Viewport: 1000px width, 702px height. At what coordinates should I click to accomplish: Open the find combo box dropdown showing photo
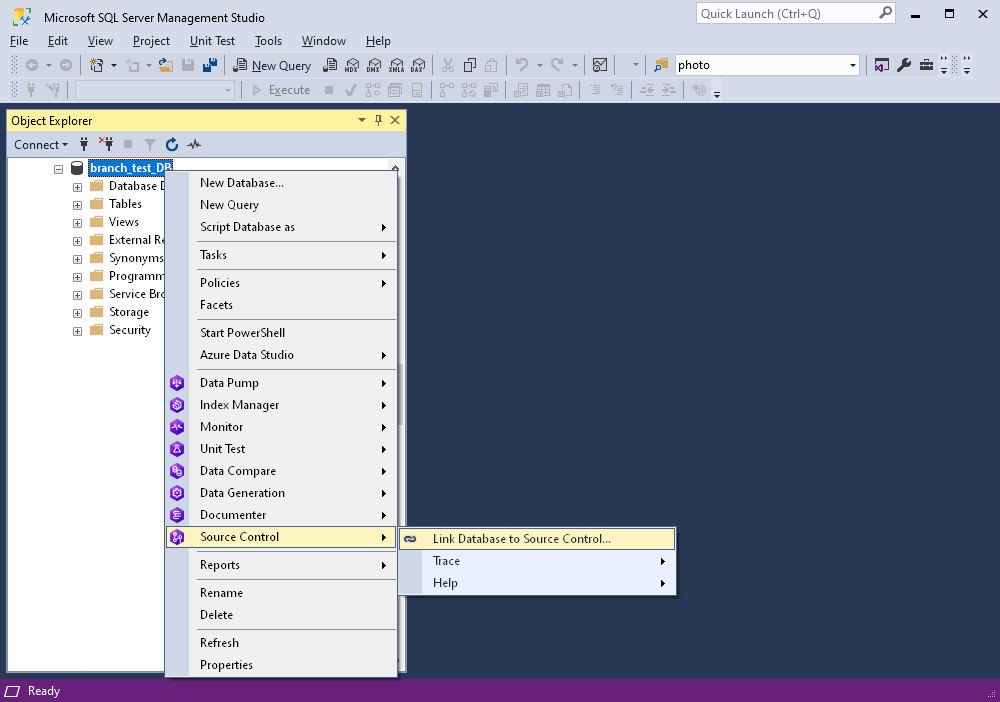coord(853,65)
